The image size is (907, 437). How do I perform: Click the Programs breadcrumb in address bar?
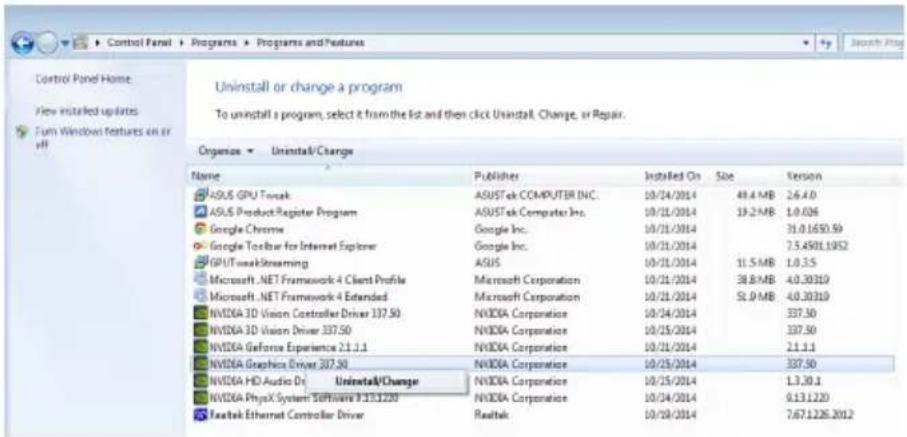[x=217, y=43]
